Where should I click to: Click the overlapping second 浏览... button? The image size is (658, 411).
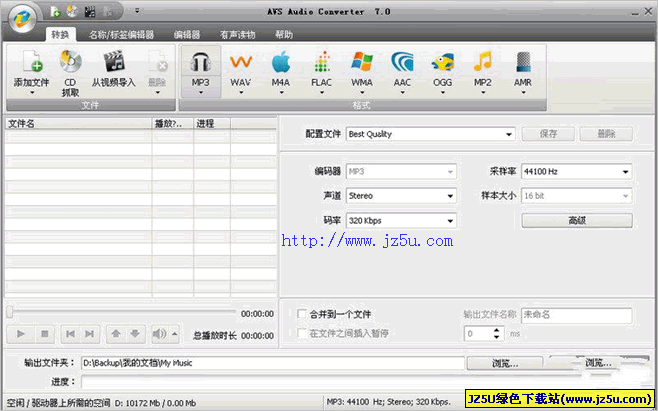[598, 363]
